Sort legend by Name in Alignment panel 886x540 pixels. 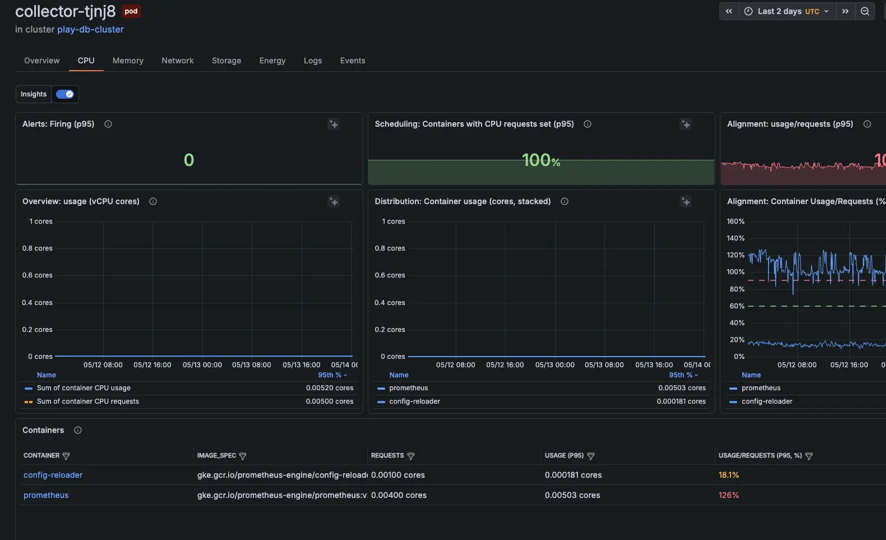pyautogui.click(x=751, y=375)
